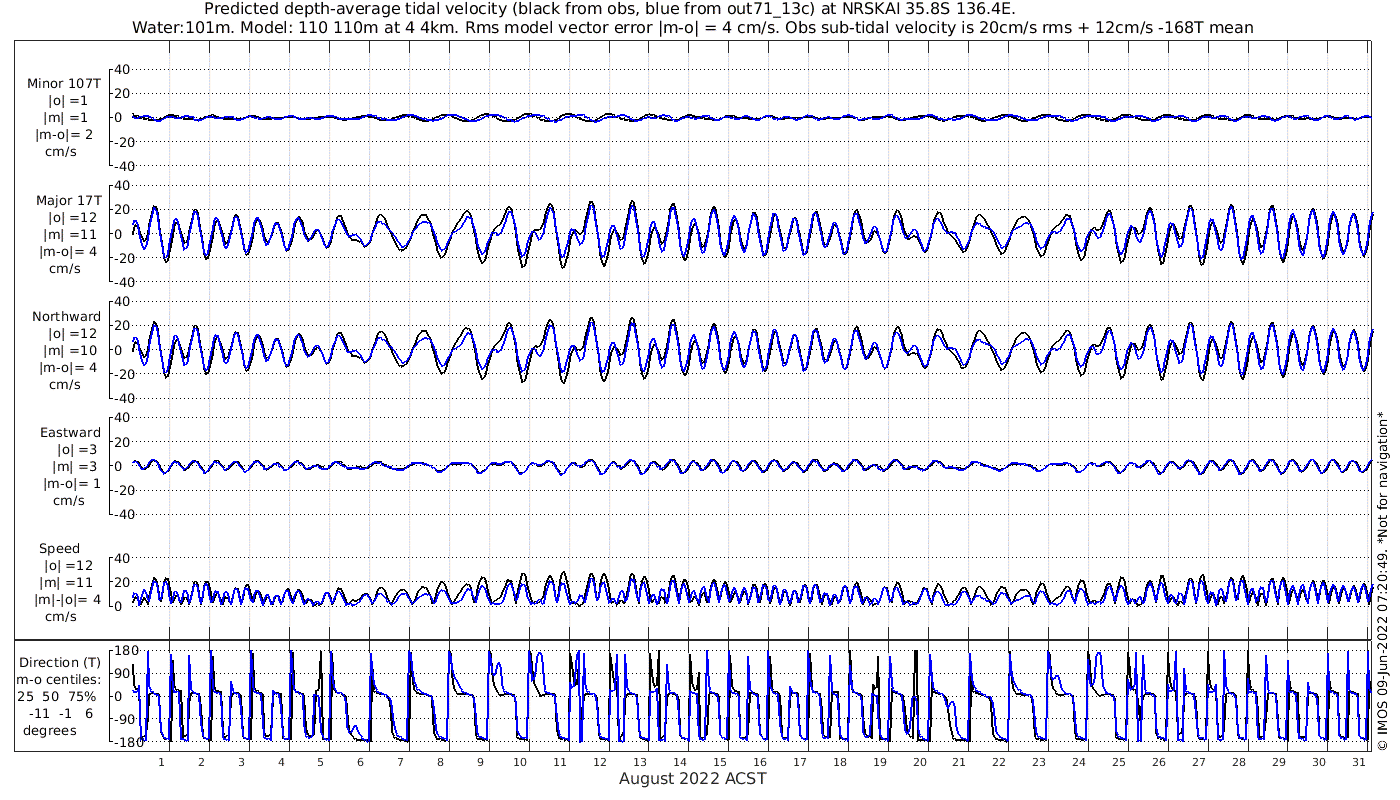Select the 'Major 17T' panel label
Image resolution: width=1400 pixels, height=800 pixels.
tap(64, 200)
